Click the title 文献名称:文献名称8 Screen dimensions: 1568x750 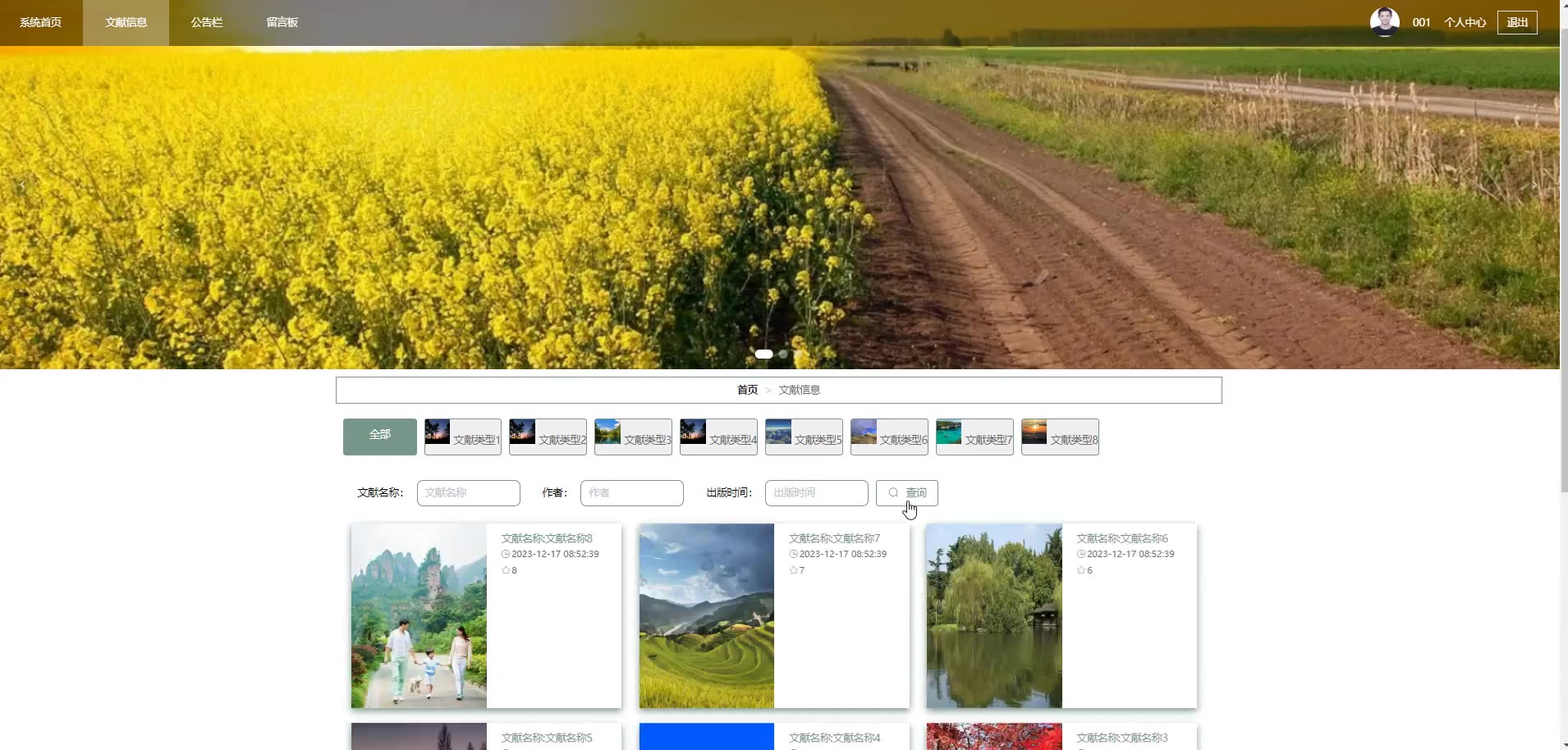pyautogui.click(x=547, y=538)
